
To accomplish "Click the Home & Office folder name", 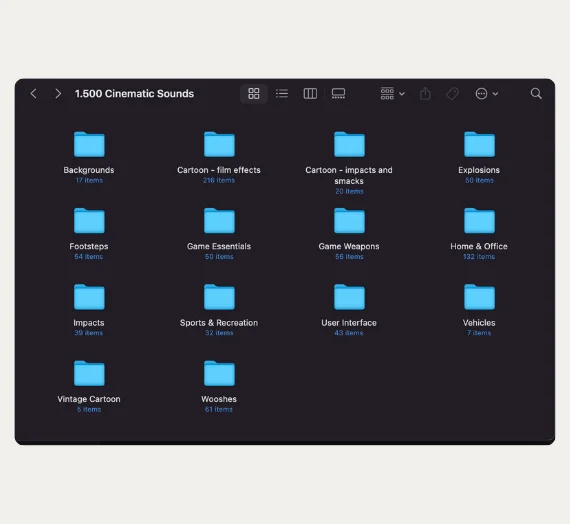I will pyautogui.click(x=479, y=247).
